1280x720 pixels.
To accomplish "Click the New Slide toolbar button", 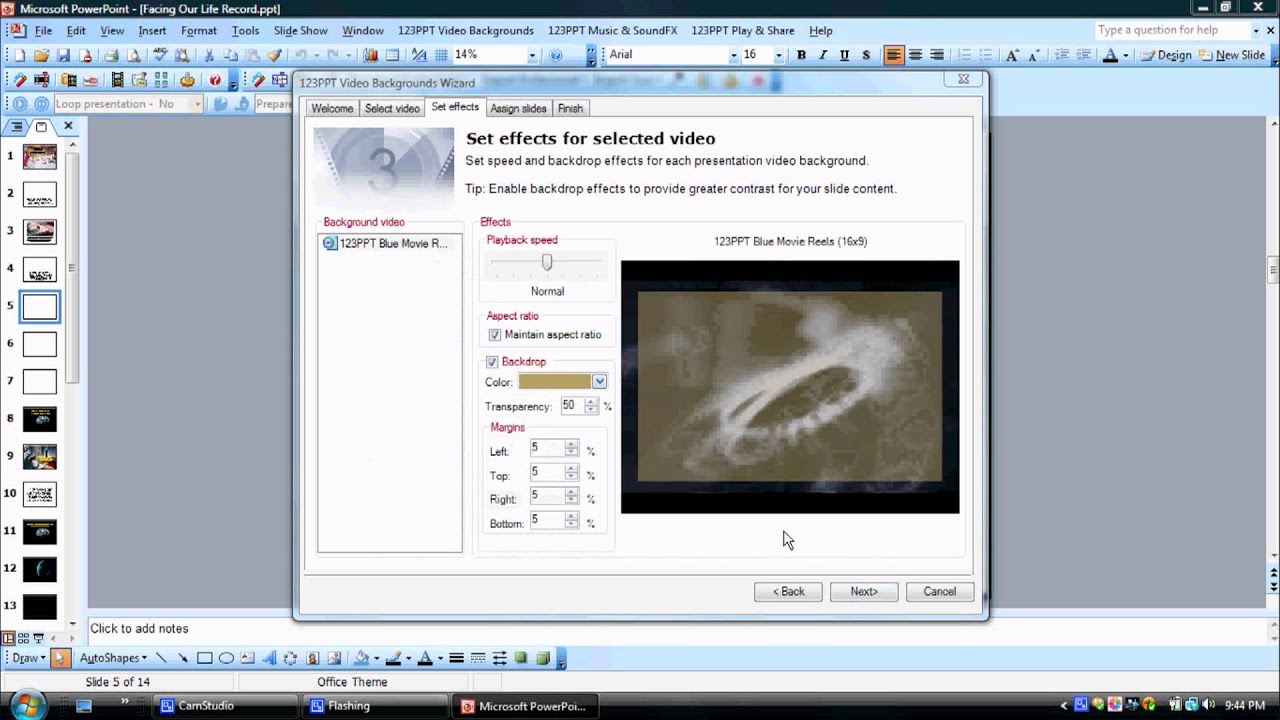I will [x=1232, y=56].
